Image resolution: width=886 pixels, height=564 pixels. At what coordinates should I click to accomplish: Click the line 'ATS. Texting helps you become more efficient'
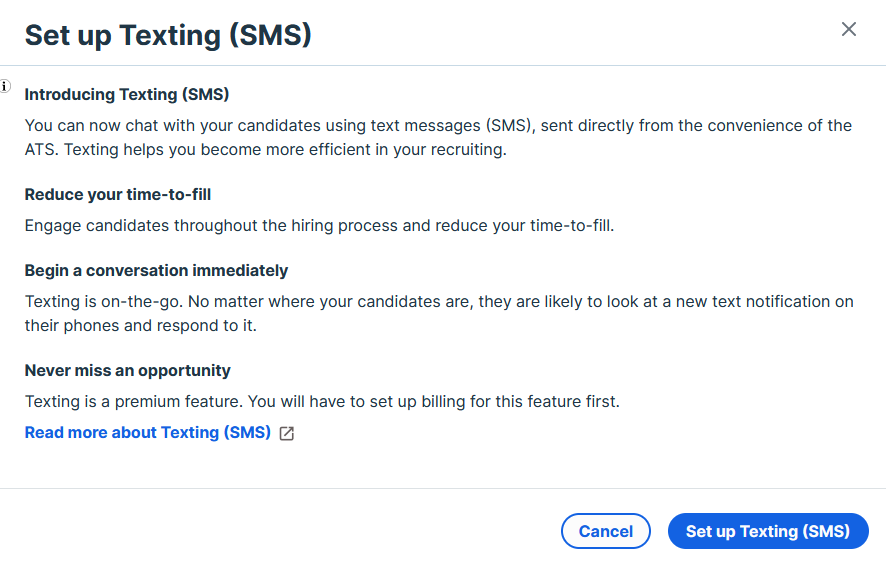pos(266,150)
